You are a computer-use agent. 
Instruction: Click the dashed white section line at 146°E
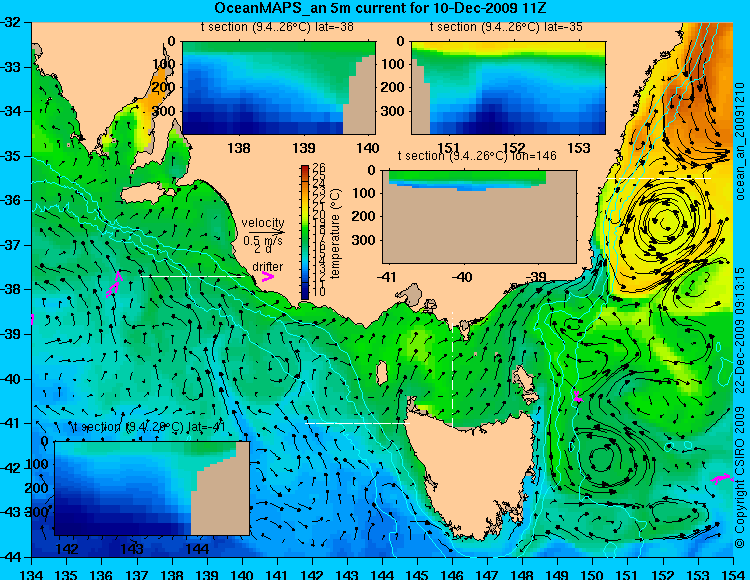pos(452,369)
